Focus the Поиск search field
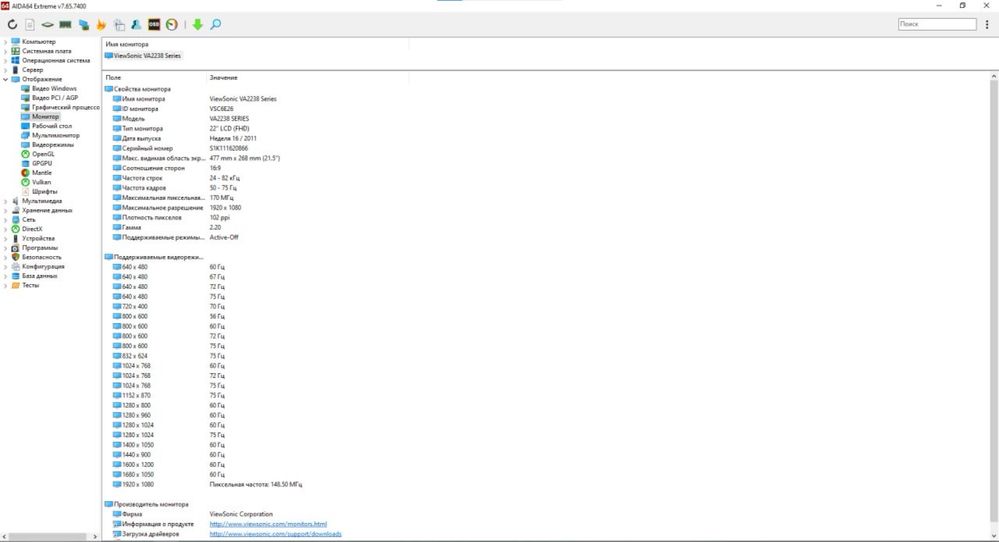Screen dimensions: 999x542 pos(937,24)
